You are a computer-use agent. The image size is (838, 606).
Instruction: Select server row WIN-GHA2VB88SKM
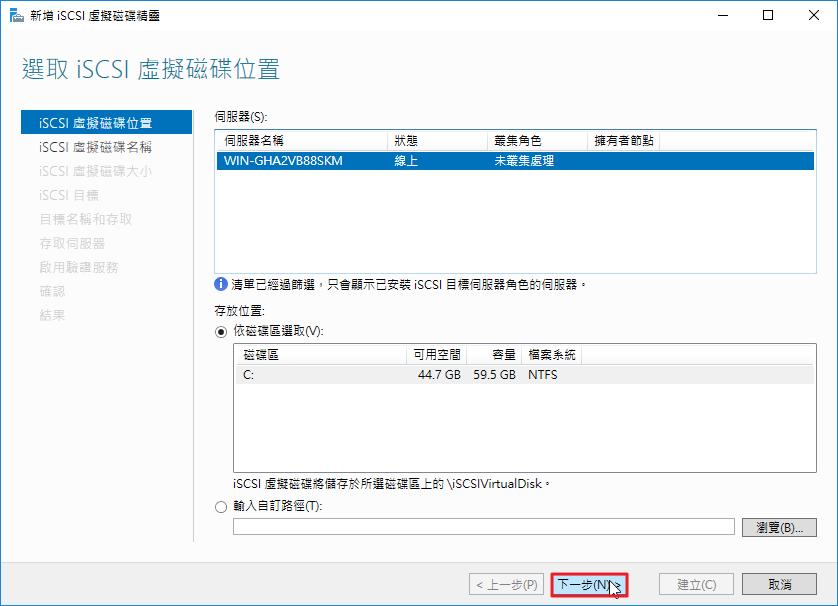(515, 161)
